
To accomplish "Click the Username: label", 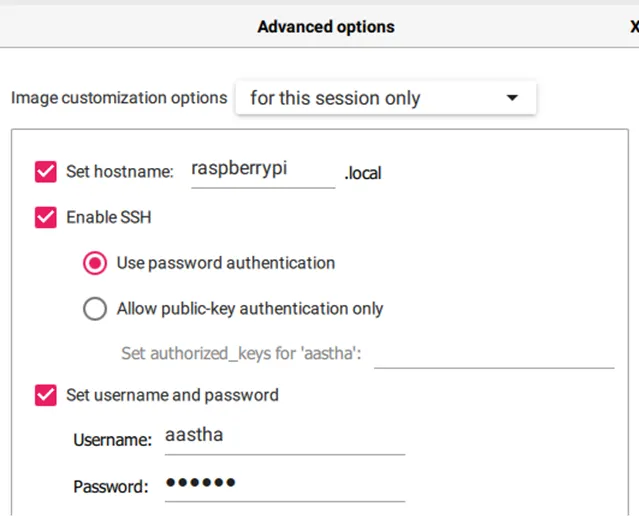I will pyautogui.click(x=112, y=439).
